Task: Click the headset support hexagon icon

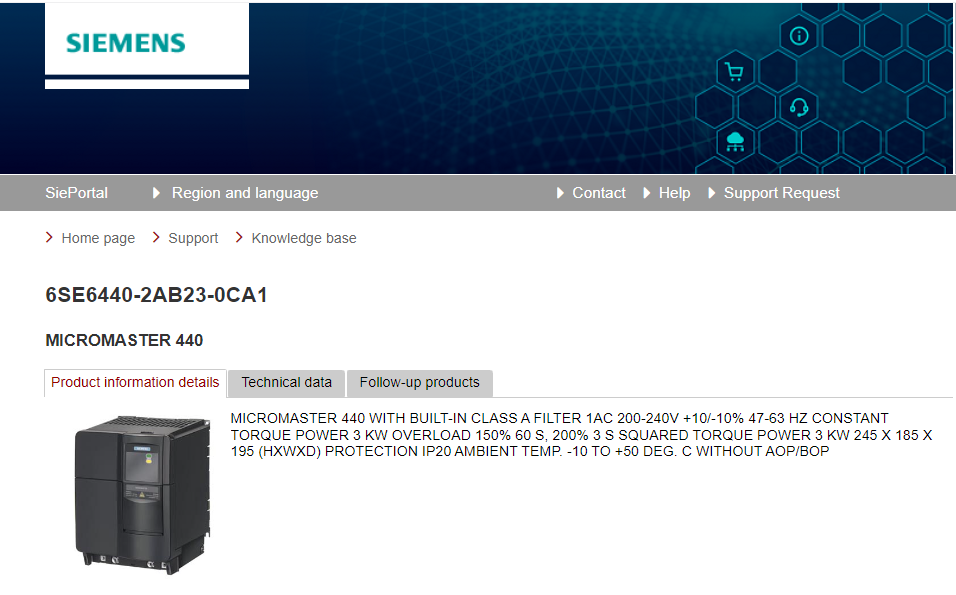Action: pos(799,108)
